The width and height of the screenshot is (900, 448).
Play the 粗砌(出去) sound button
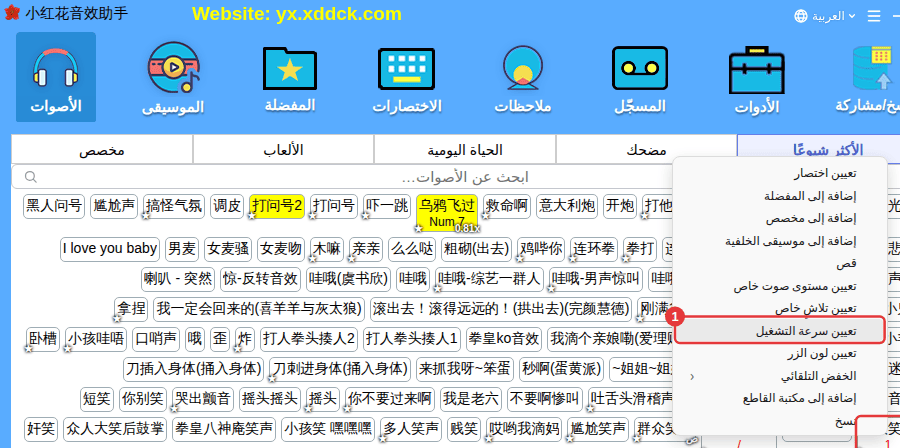476,249
